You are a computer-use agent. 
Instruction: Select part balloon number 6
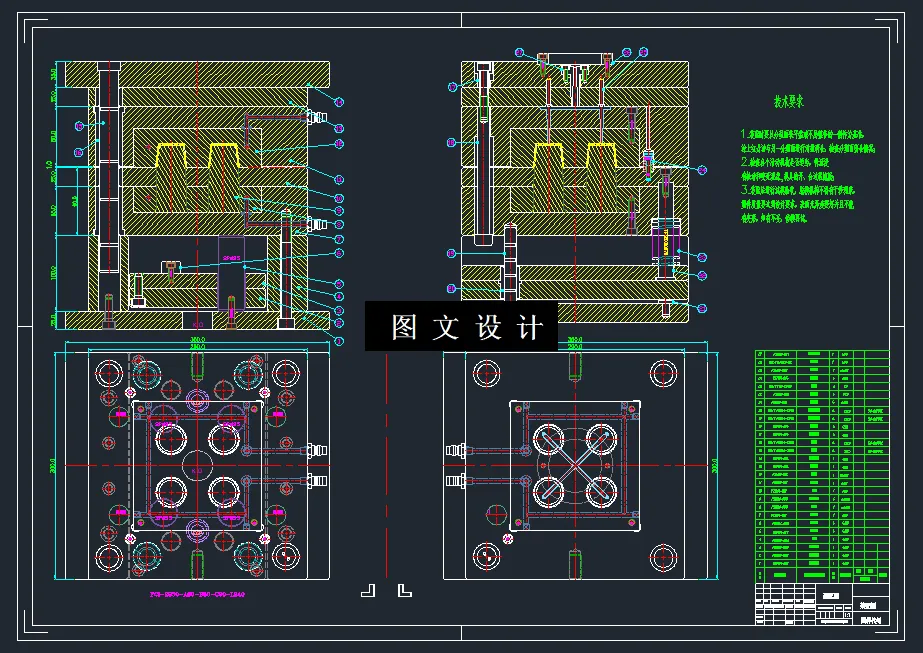(x=339, y=254)
